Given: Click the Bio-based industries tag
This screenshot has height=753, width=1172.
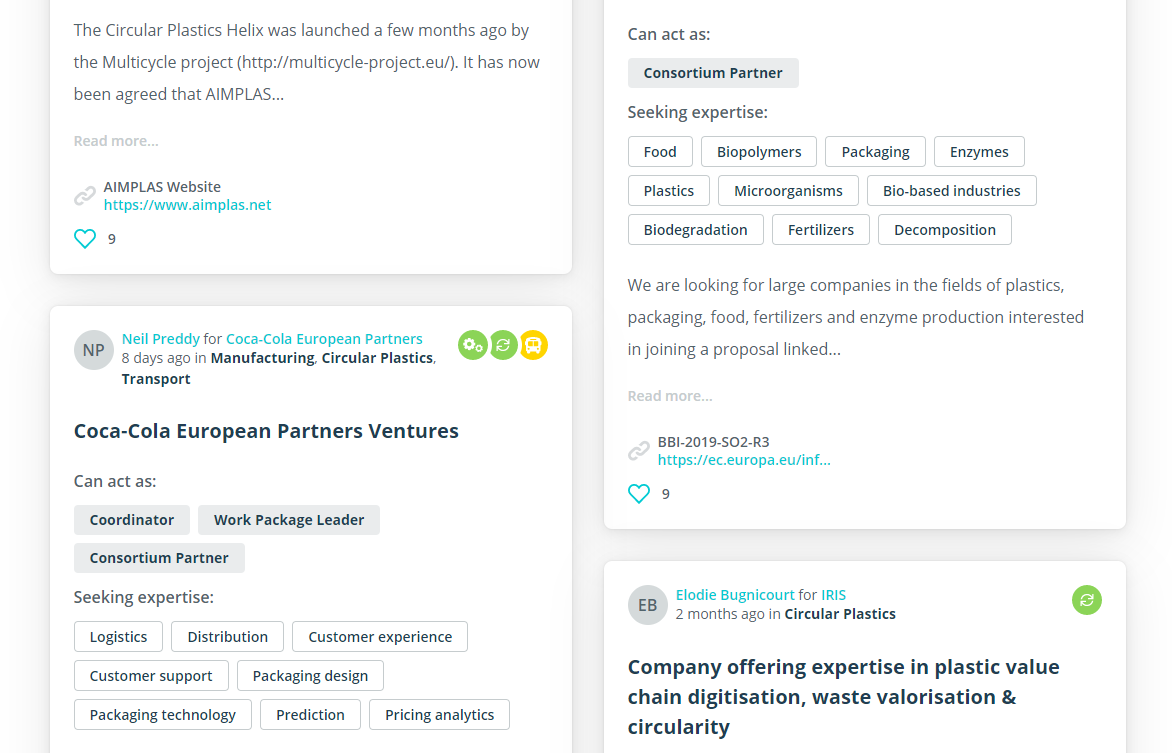Looking at the screenshot, I should pos(952,191).
